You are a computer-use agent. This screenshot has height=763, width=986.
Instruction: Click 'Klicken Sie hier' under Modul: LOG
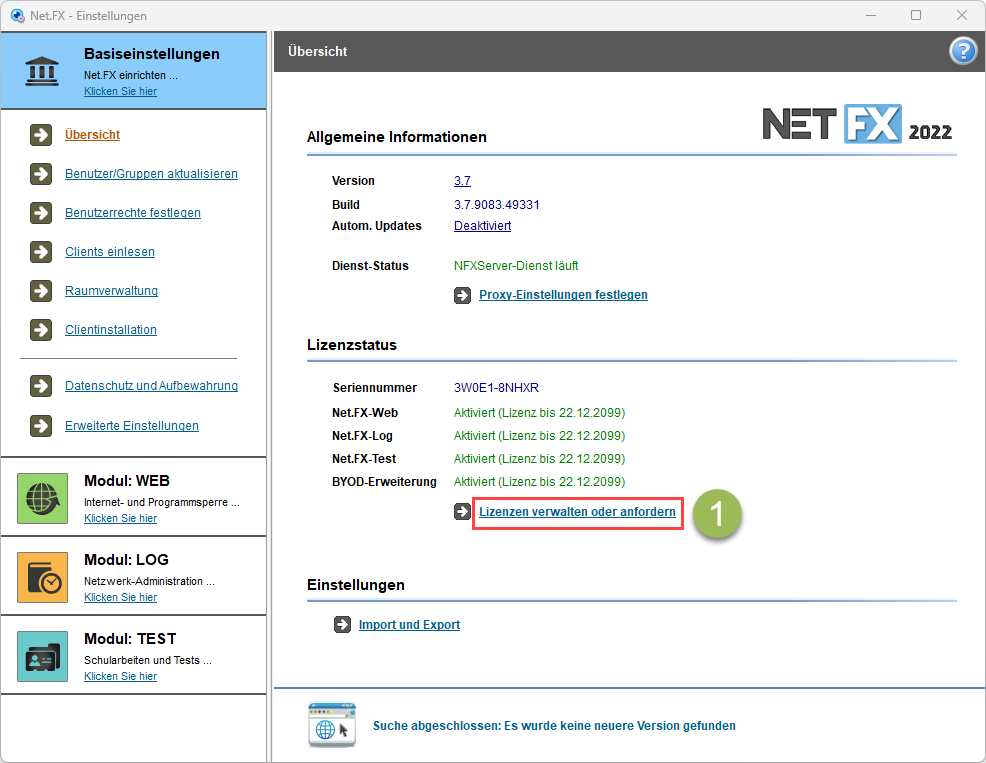121,597
